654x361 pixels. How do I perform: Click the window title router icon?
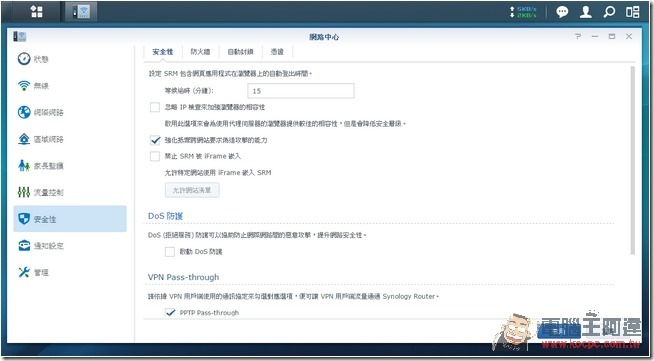point(20,36)
